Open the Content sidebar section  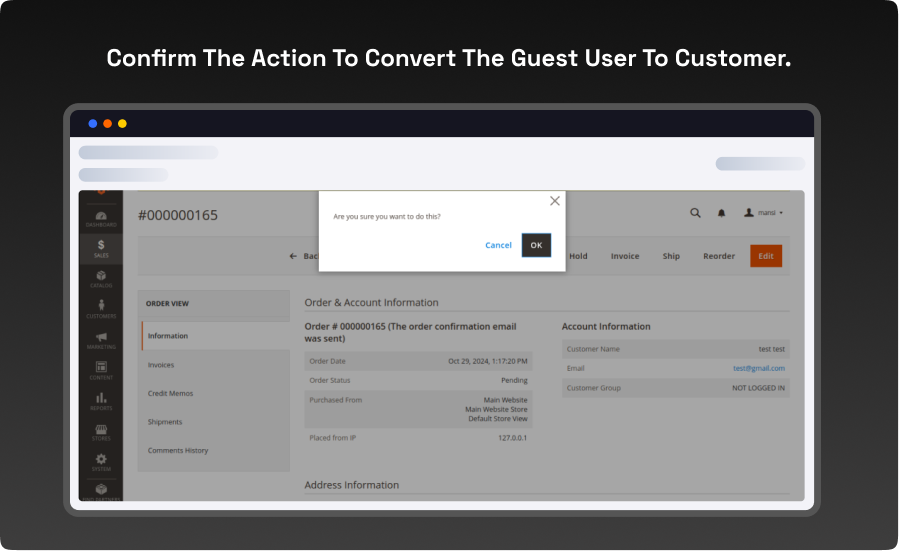coord(101,370)
